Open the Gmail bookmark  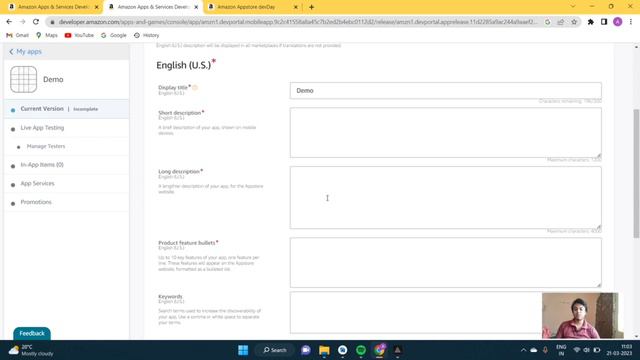[x=18, y=36]
